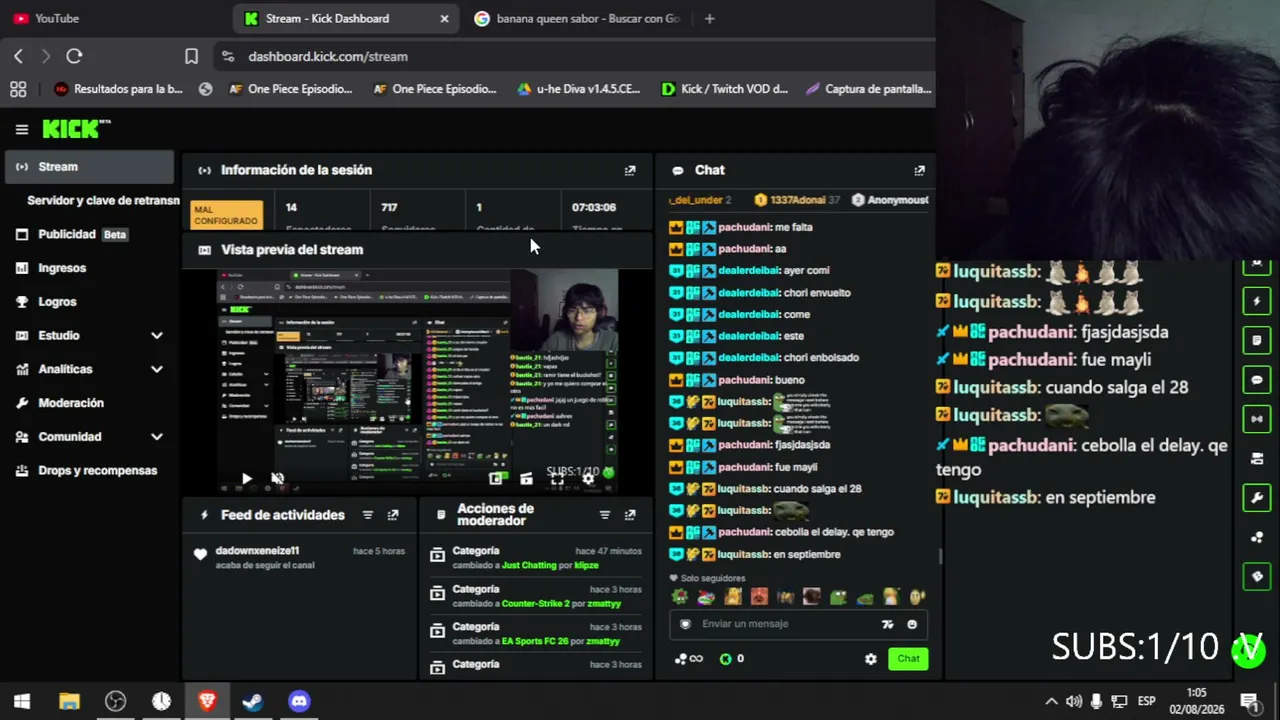This screenshot has height=720, width=1280.
Task: Open the Kick hamburger menu
Action: point(21,129)
